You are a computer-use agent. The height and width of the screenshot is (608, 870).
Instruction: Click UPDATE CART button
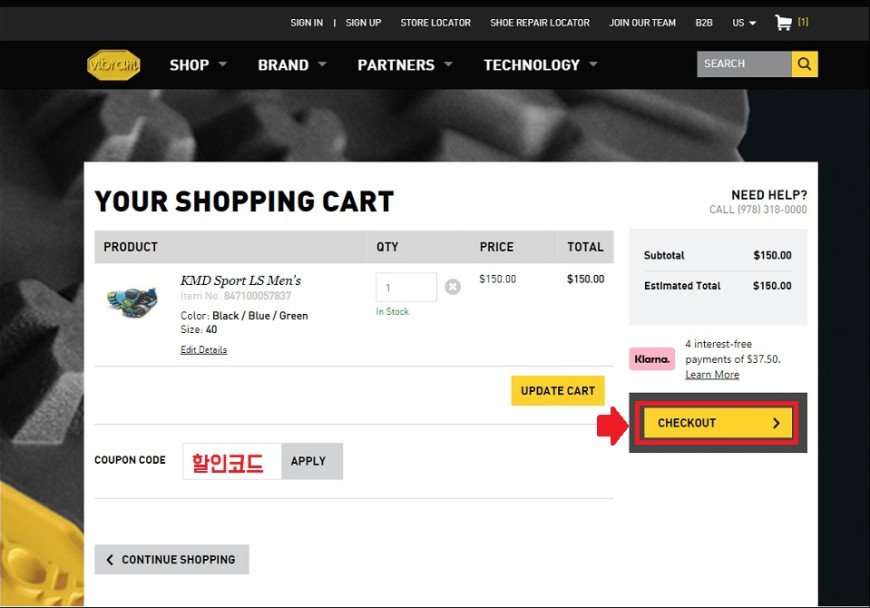(558, 391)
